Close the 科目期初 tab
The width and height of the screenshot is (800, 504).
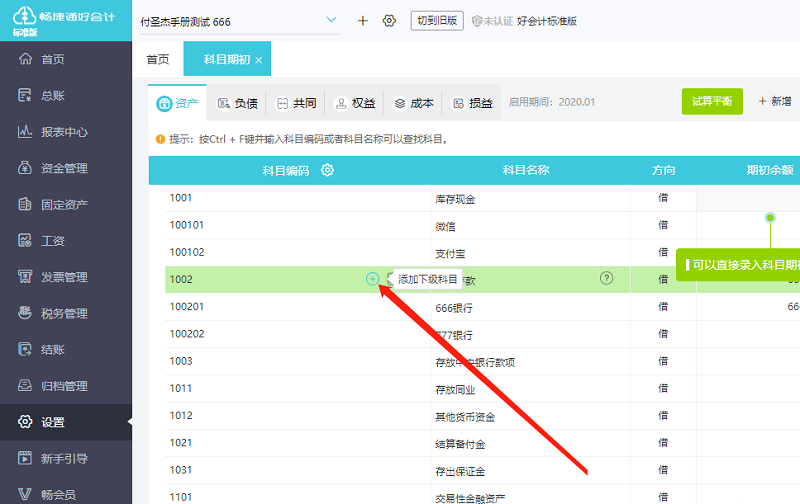(259, 60)
